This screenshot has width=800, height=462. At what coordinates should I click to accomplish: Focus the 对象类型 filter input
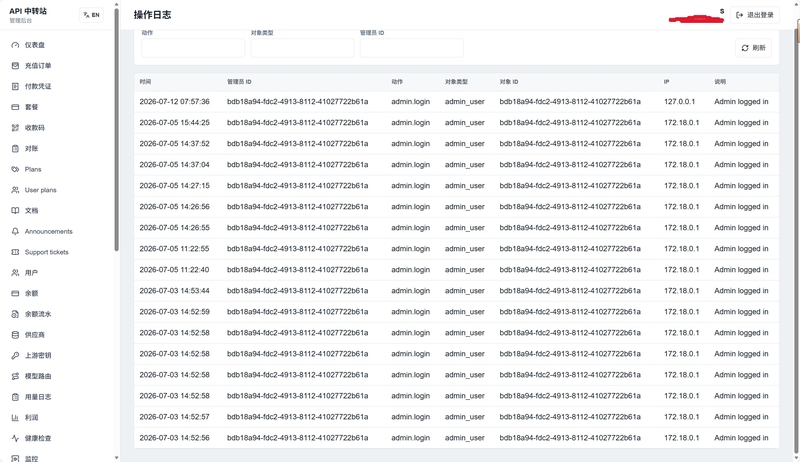click(302, 48)
